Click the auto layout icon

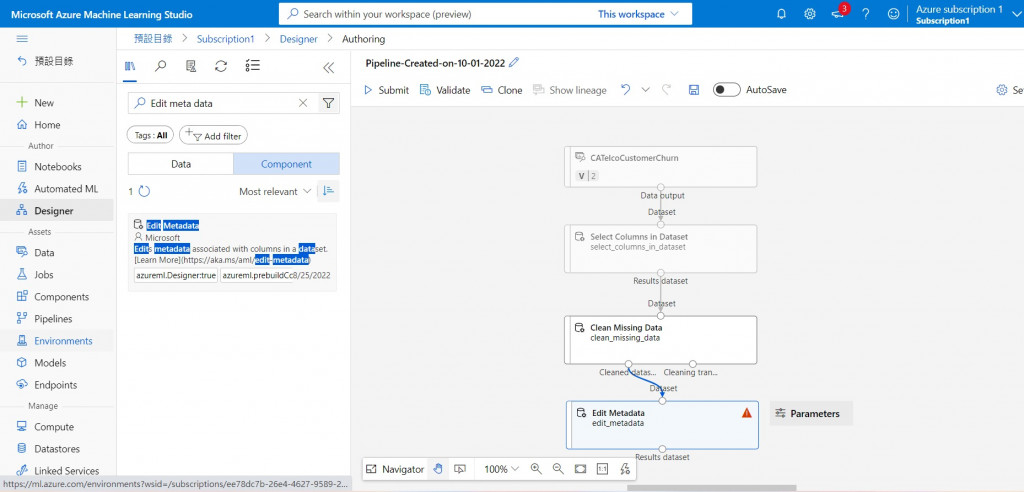[x=624, y=468]
